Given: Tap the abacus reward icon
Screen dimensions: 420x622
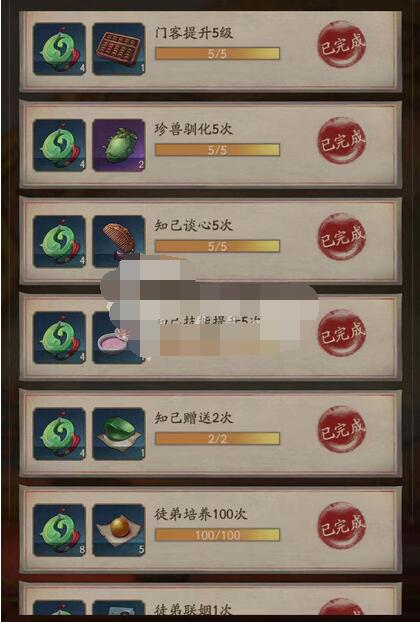Looking at the screenshot, I should click(119, 49).
